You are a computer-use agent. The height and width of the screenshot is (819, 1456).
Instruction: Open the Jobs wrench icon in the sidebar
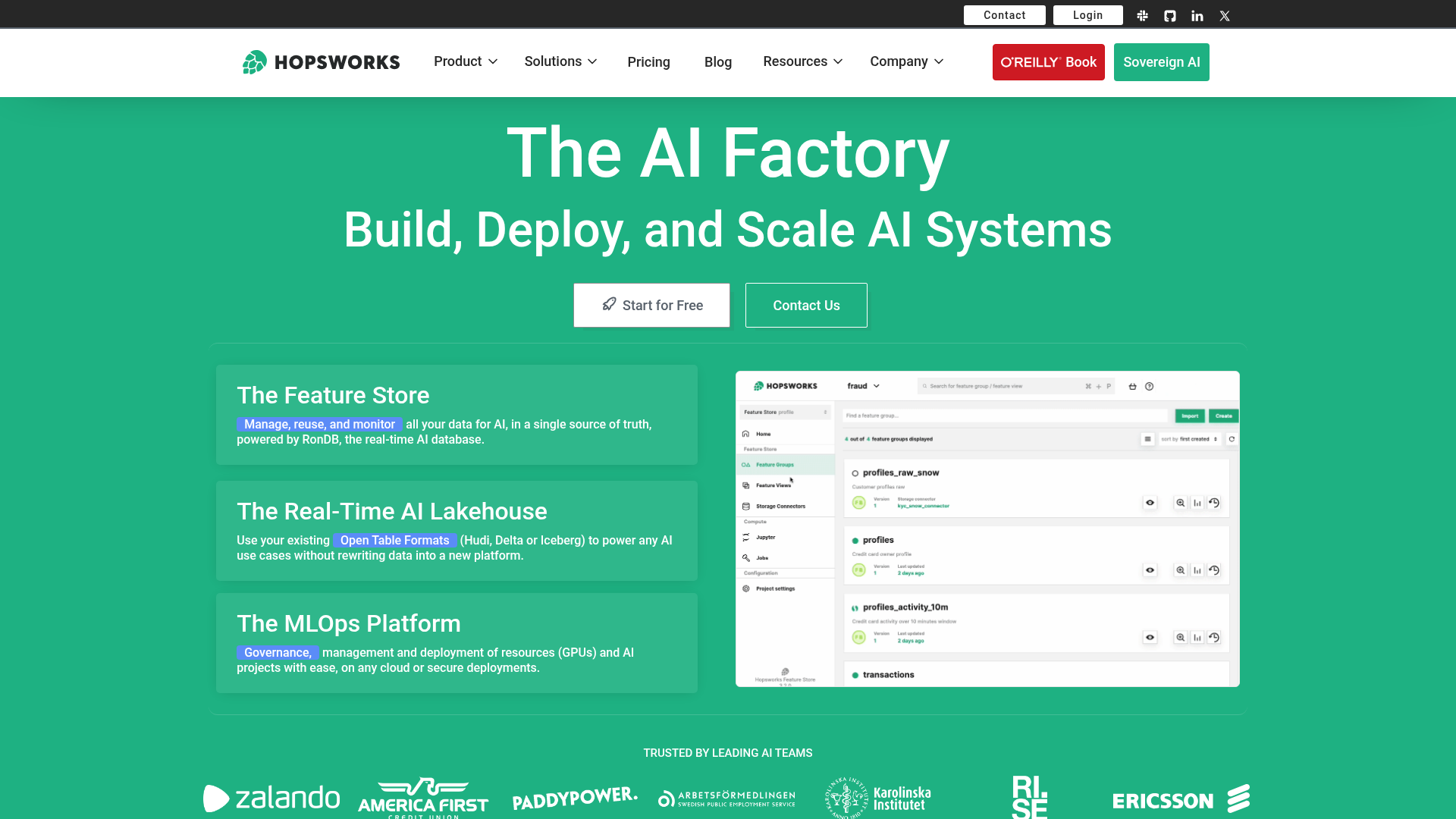(x=746, y=558)
